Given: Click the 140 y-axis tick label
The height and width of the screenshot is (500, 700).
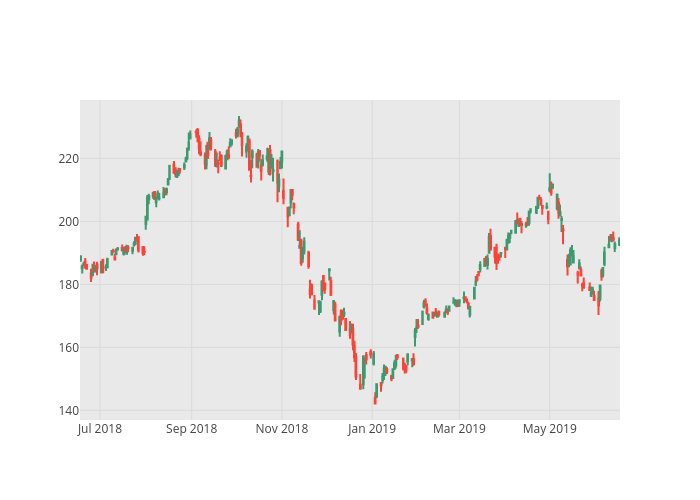Looking at the screenshot, I should 66,411.
